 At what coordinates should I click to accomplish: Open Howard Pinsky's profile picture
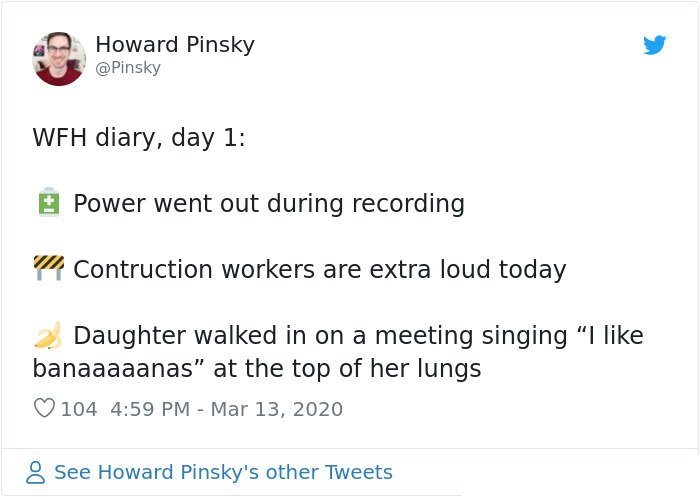tap(59, 58)
